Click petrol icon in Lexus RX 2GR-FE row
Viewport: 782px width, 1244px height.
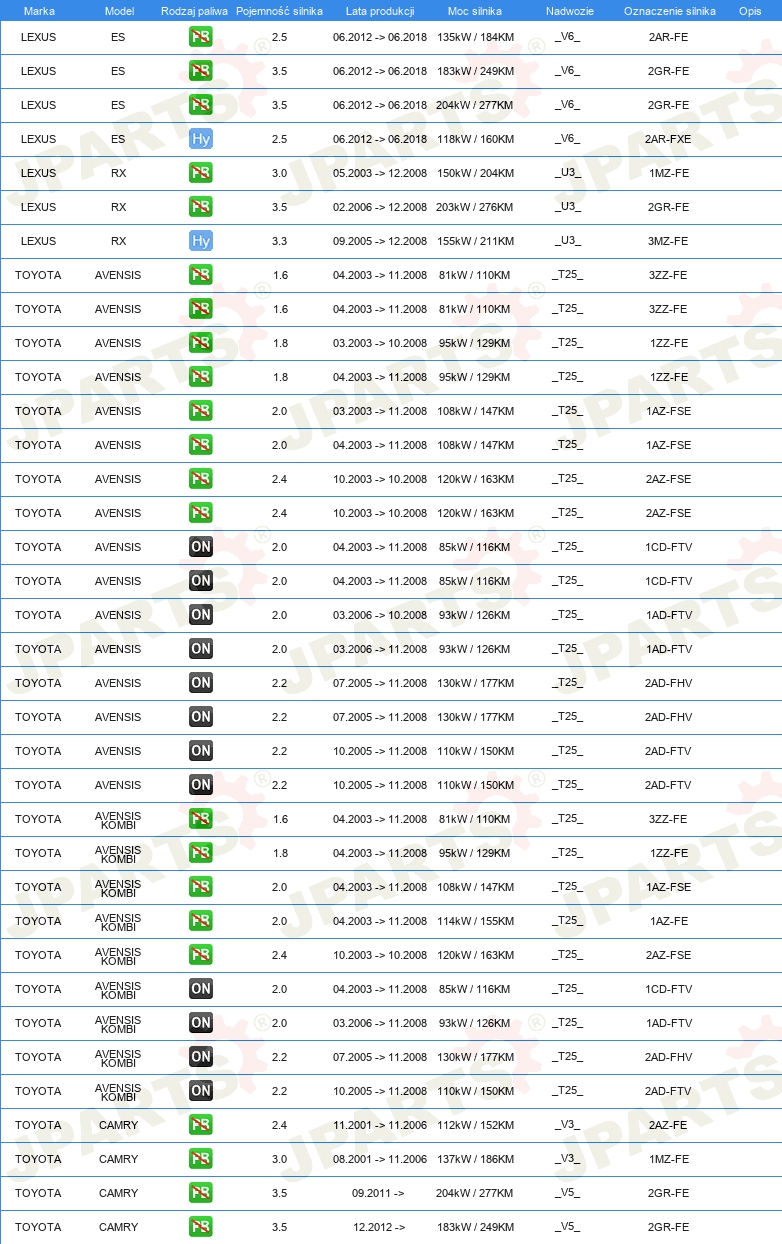click(201, 207)
